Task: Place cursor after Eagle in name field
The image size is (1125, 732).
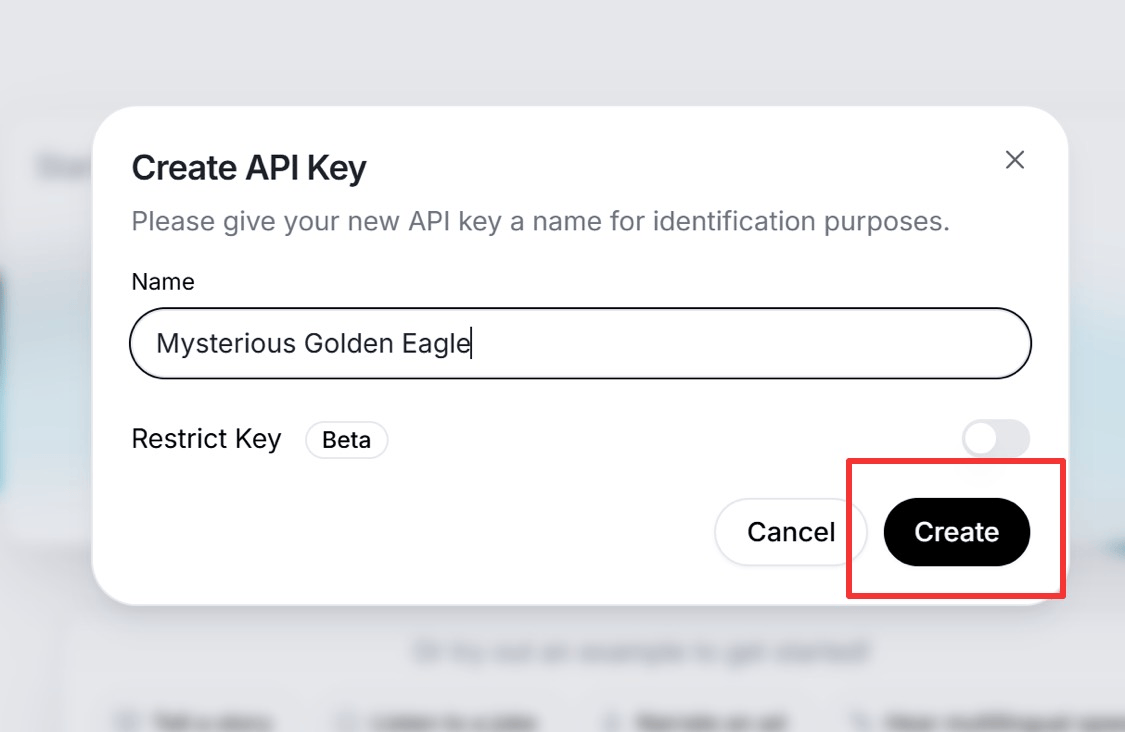Action: [471, 344]
